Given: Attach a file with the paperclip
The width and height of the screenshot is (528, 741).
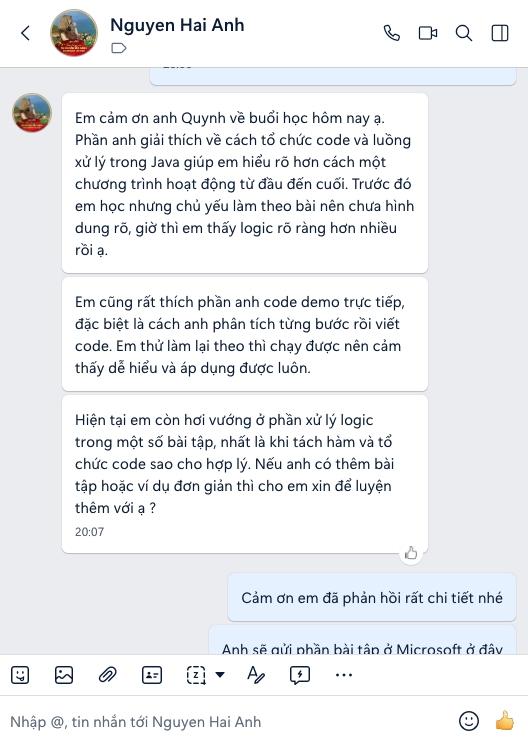Looking at the screenshot, I should (107, 675).
